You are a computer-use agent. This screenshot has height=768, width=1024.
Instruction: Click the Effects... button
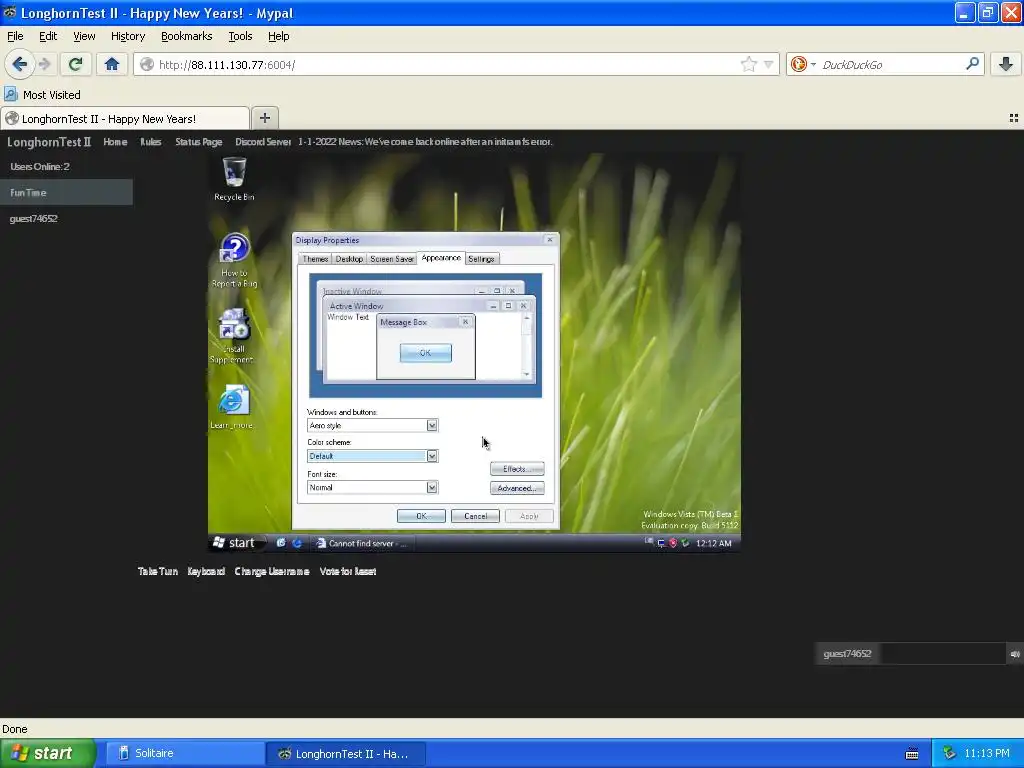coord(517,469)
